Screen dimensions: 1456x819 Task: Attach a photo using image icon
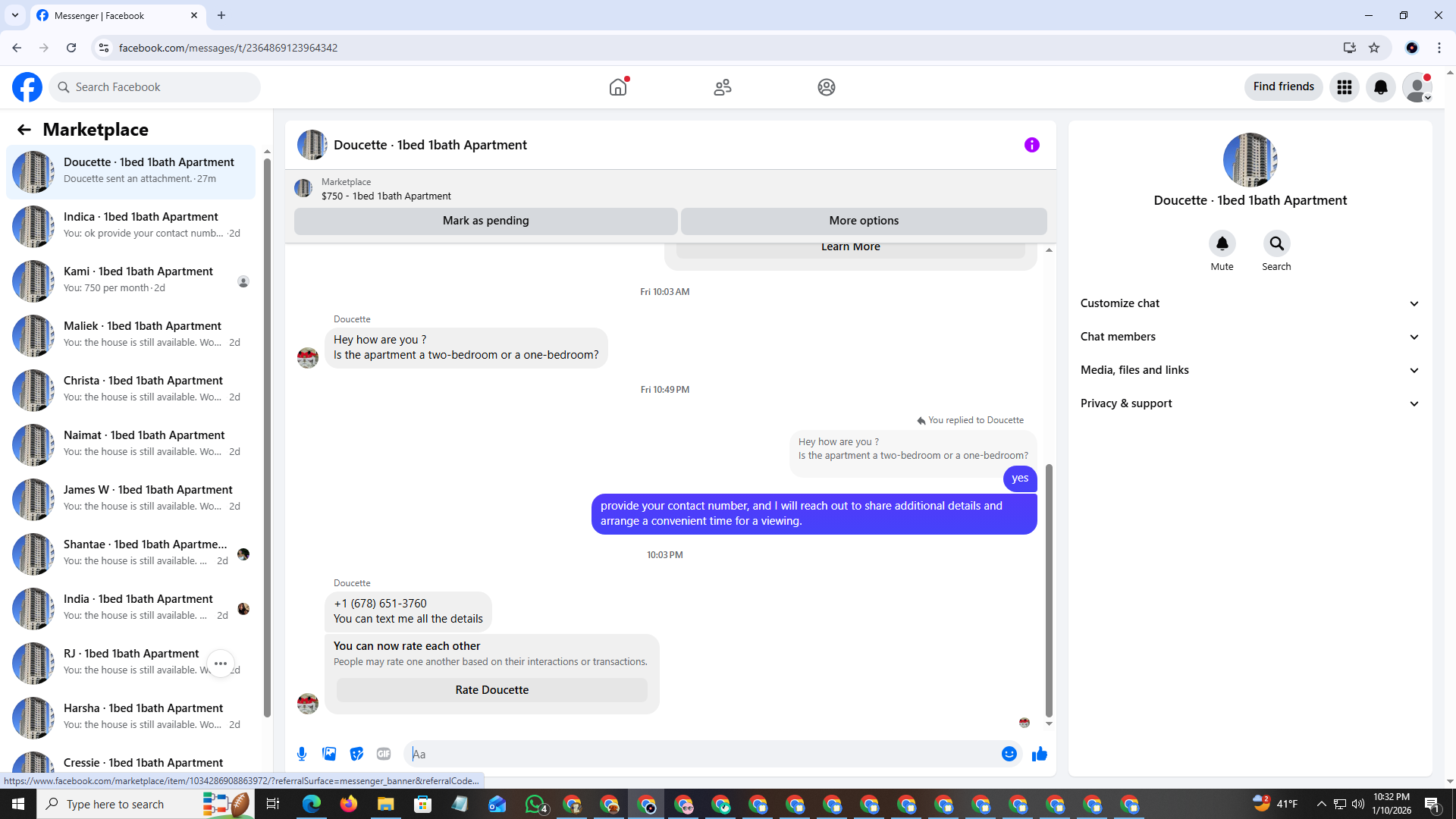tap(329, 754)
